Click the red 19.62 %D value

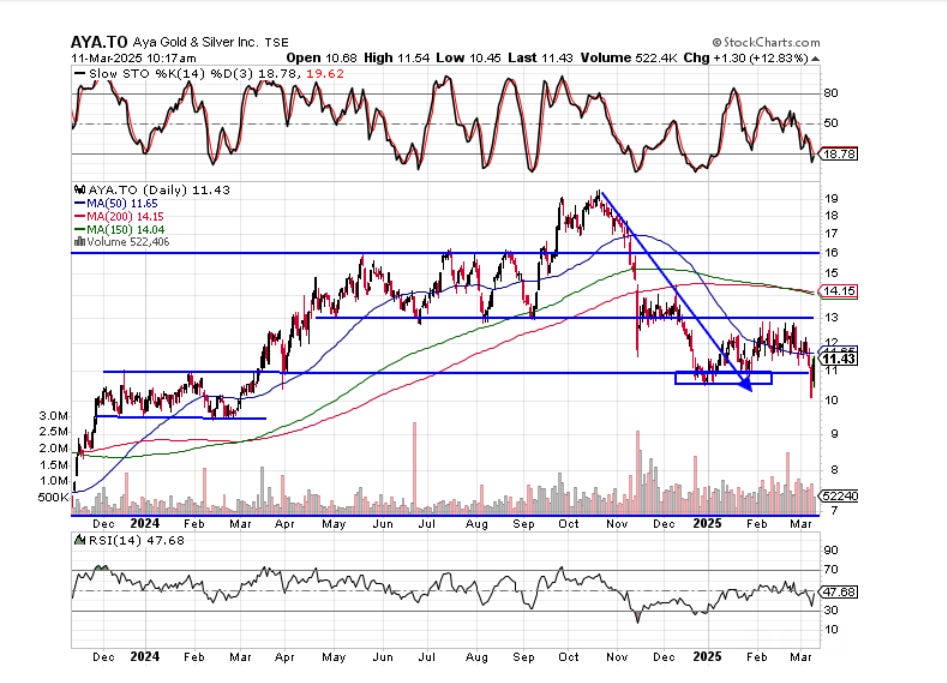point(325,74)
